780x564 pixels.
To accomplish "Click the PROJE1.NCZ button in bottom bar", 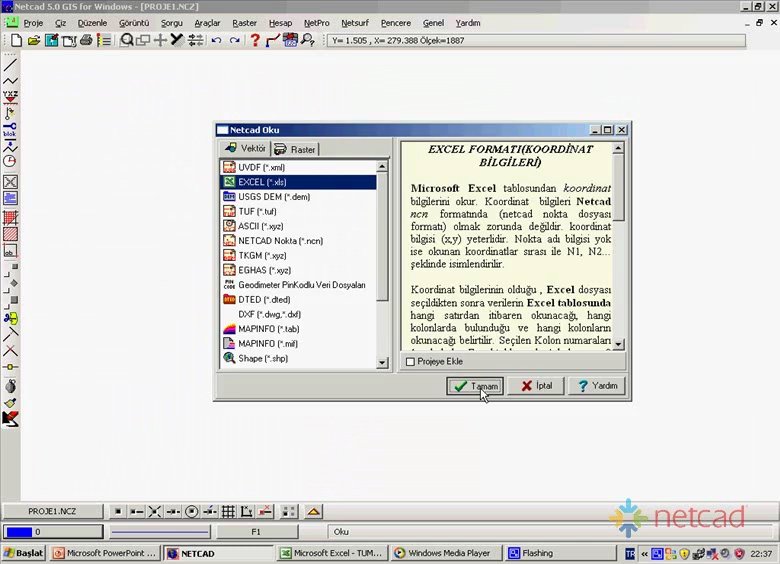I will [52, 511].
